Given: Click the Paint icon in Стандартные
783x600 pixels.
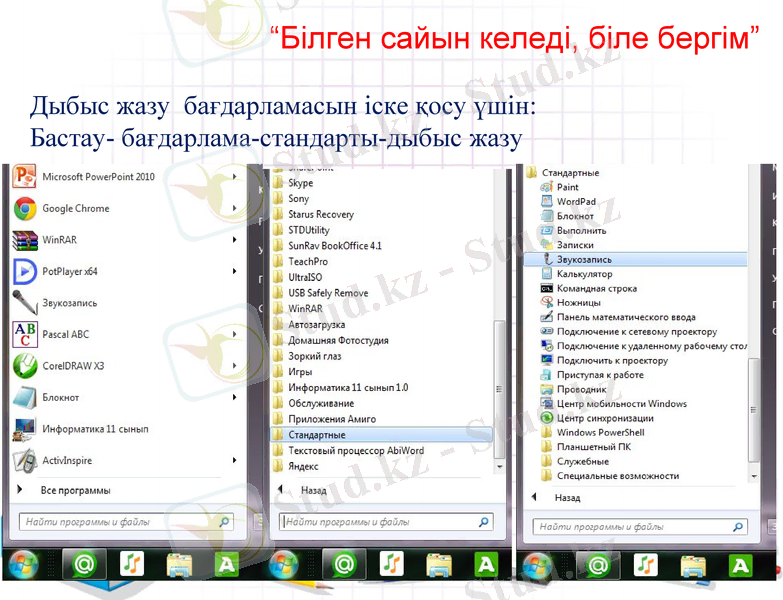Looking at the screenshot, I should tap(546, 187).
